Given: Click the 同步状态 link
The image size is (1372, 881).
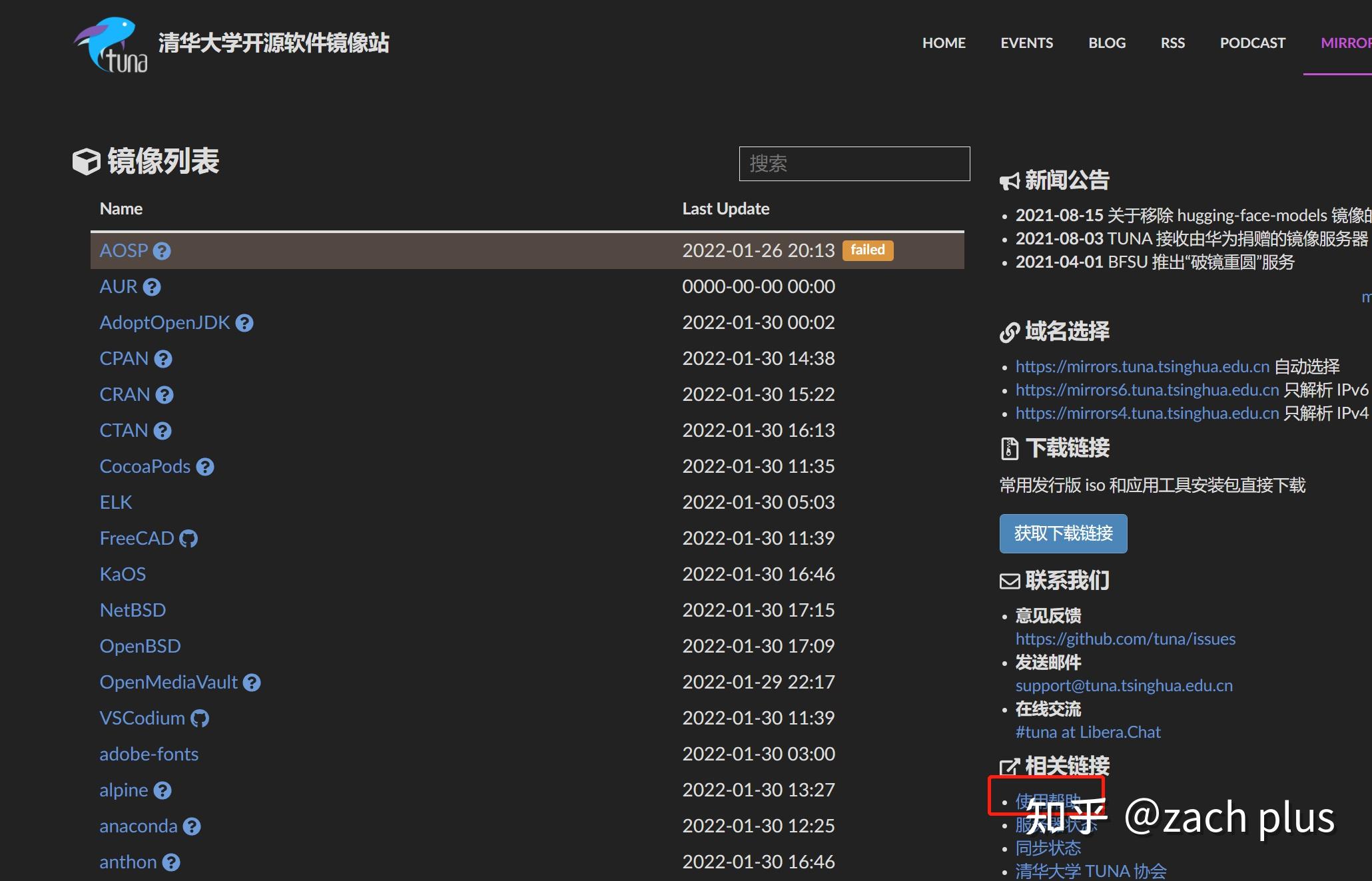Looking at the screenshot, I should click(1048, 848).
